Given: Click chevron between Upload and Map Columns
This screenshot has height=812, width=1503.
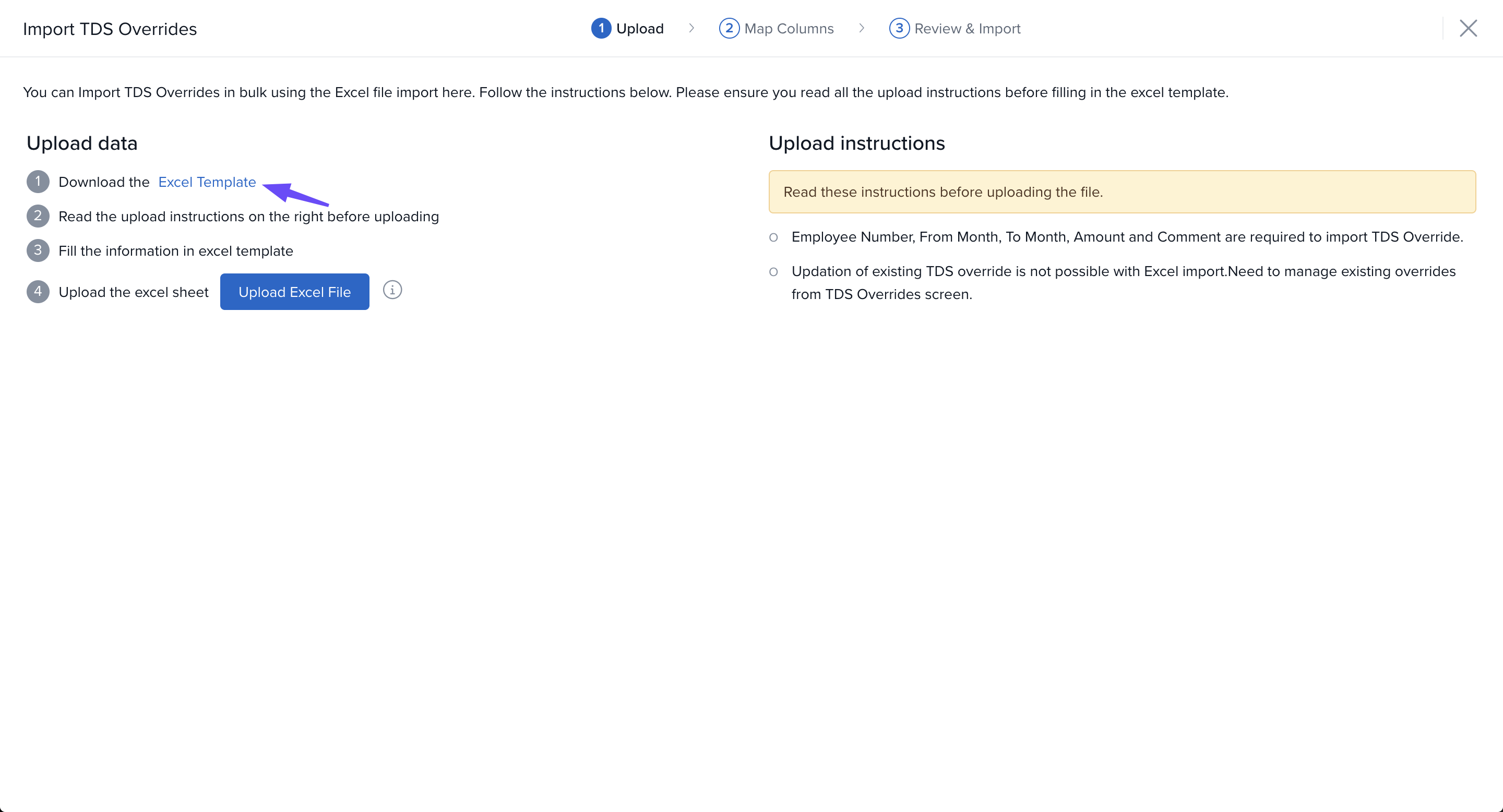Looking at the screenshot, I should (691, 28).
